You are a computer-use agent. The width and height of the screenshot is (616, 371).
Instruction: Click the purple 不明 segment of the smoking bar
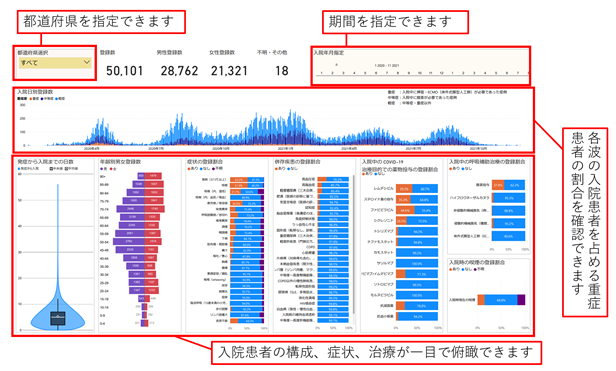pos(521,300)
